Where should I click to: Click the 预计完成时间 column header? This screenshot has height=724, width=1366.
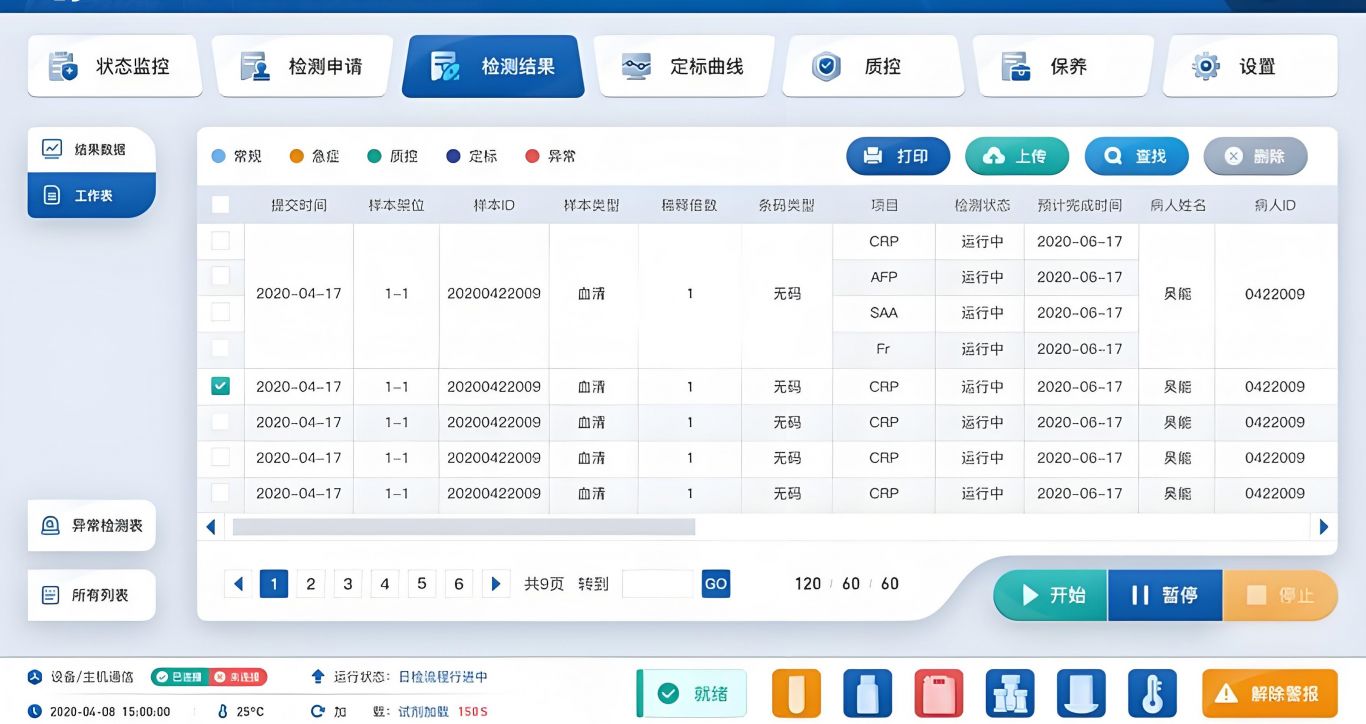1080,205
